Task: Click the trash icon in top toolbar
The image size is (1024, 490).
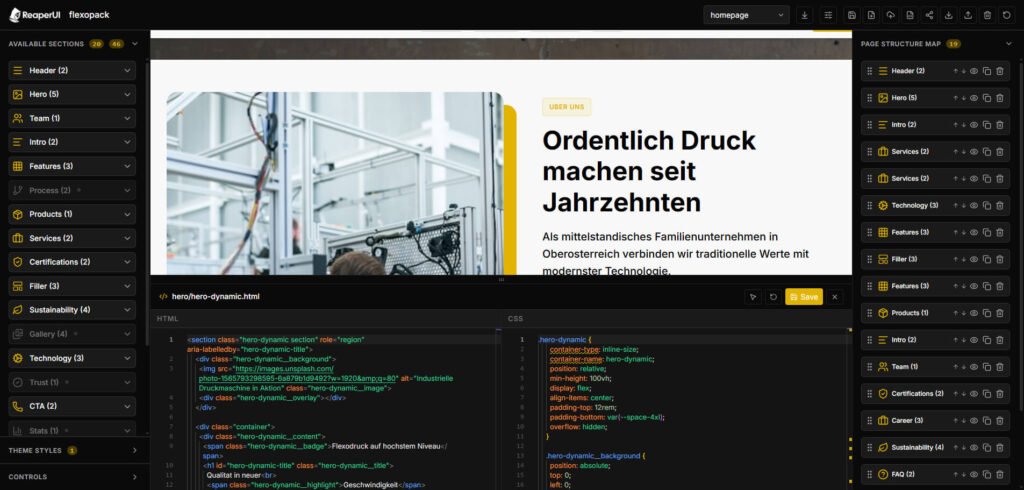Action: click(987, 15)
